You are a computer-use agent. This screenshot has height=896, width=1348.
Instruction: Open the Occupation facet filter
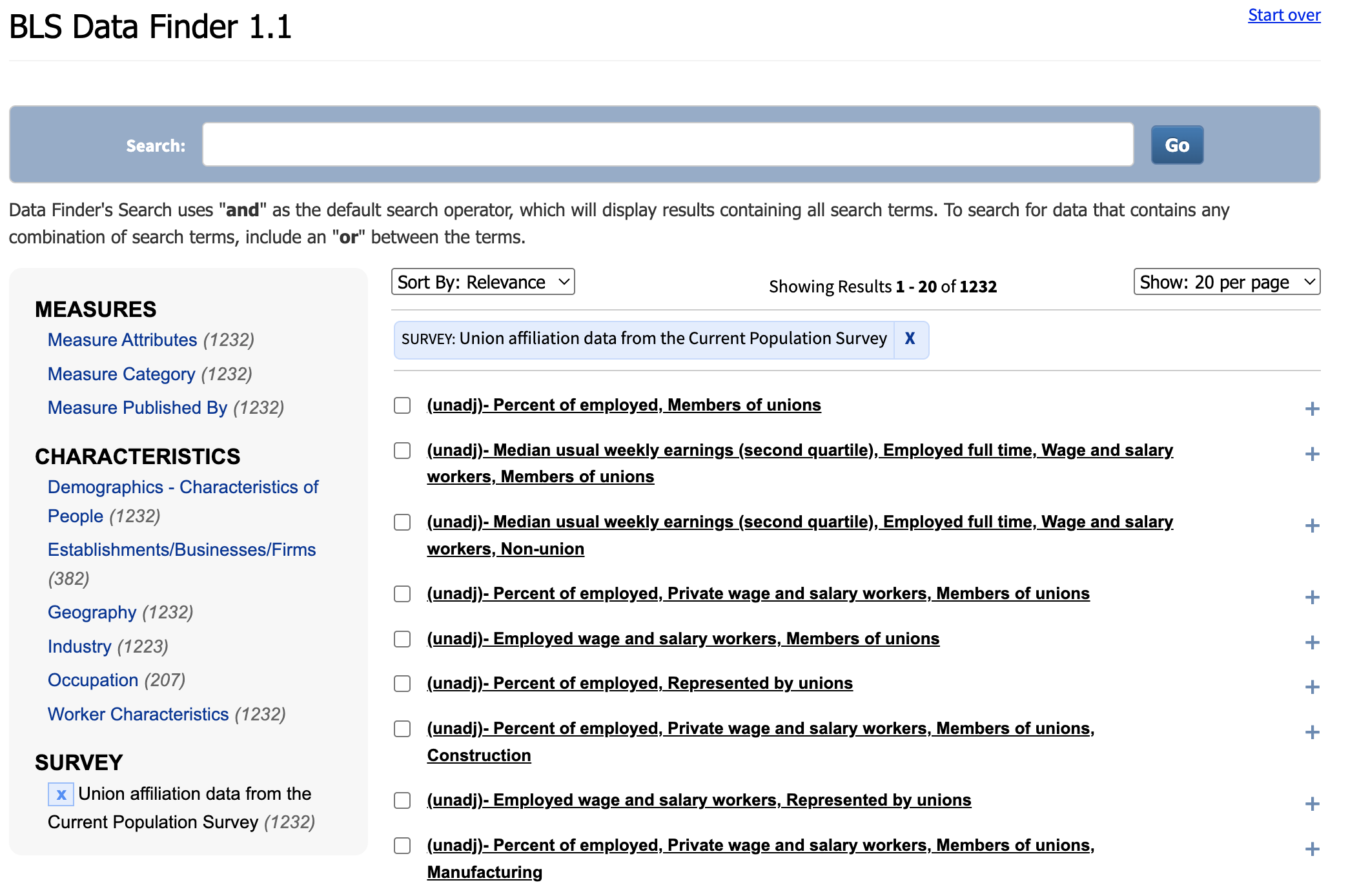coord(93,680)
